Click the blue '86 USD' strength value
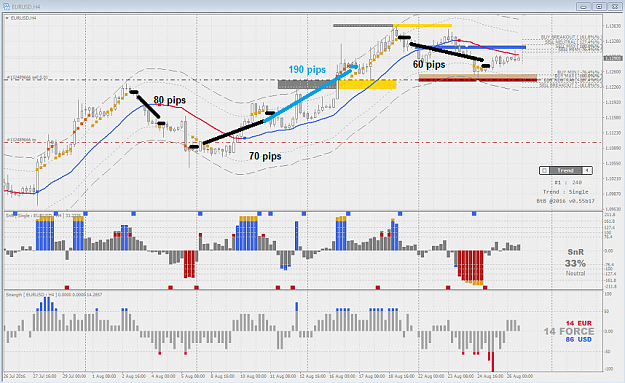The height and width of the screenshot is (383, 625). 579,340
